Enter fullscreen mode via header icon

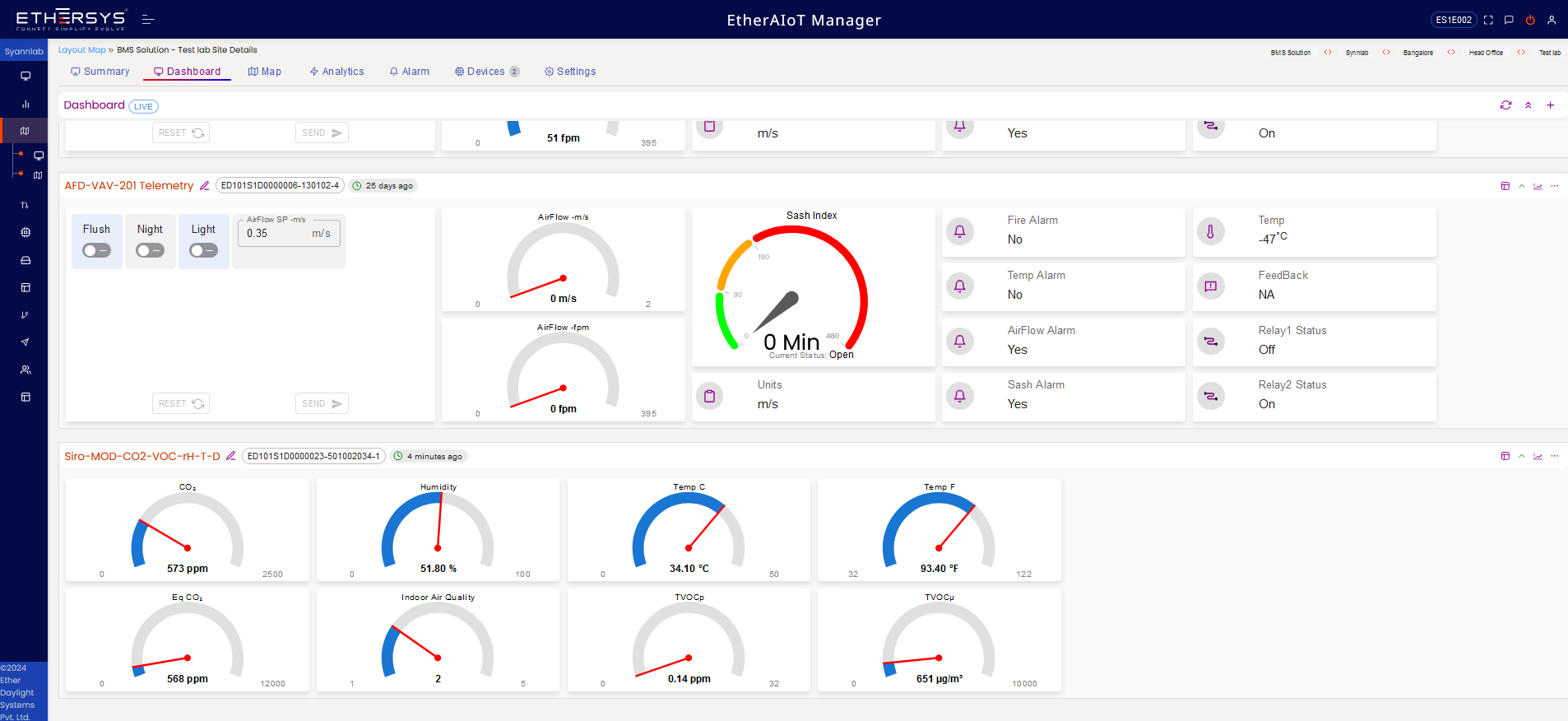pos(1488,20)
